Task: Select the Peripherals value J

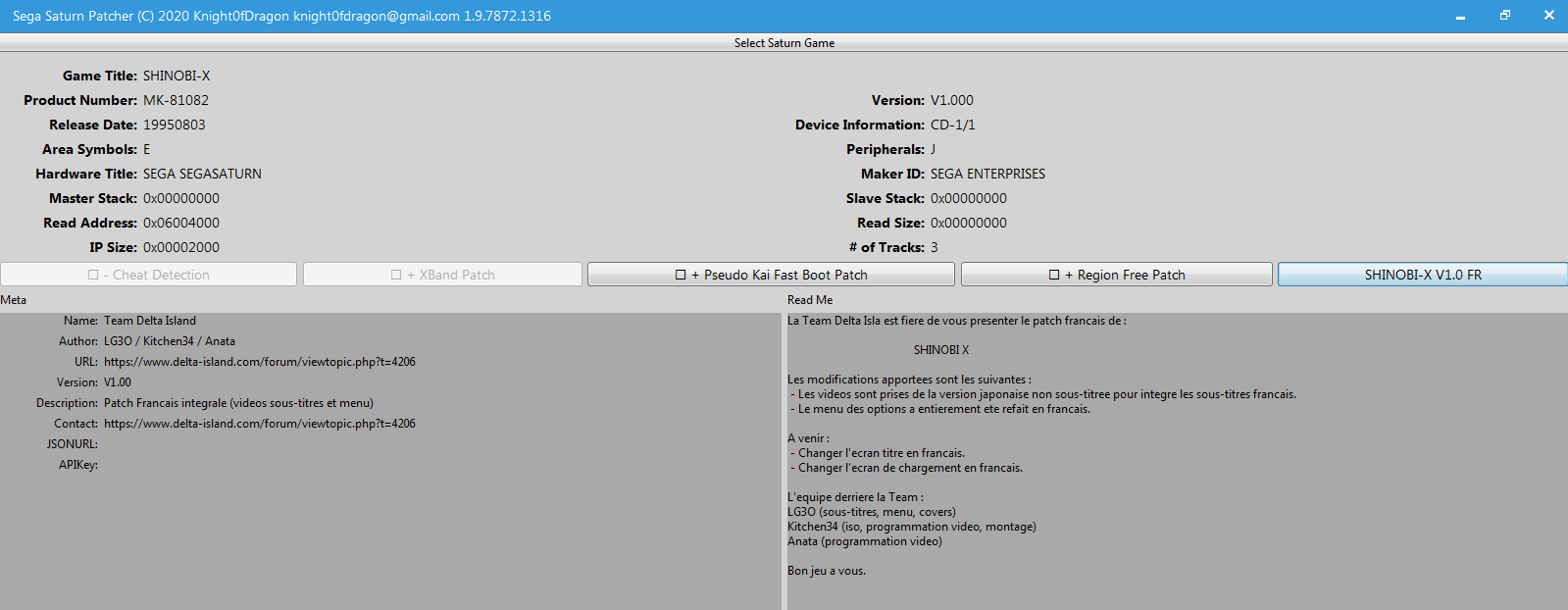Action: coord(934,149)
